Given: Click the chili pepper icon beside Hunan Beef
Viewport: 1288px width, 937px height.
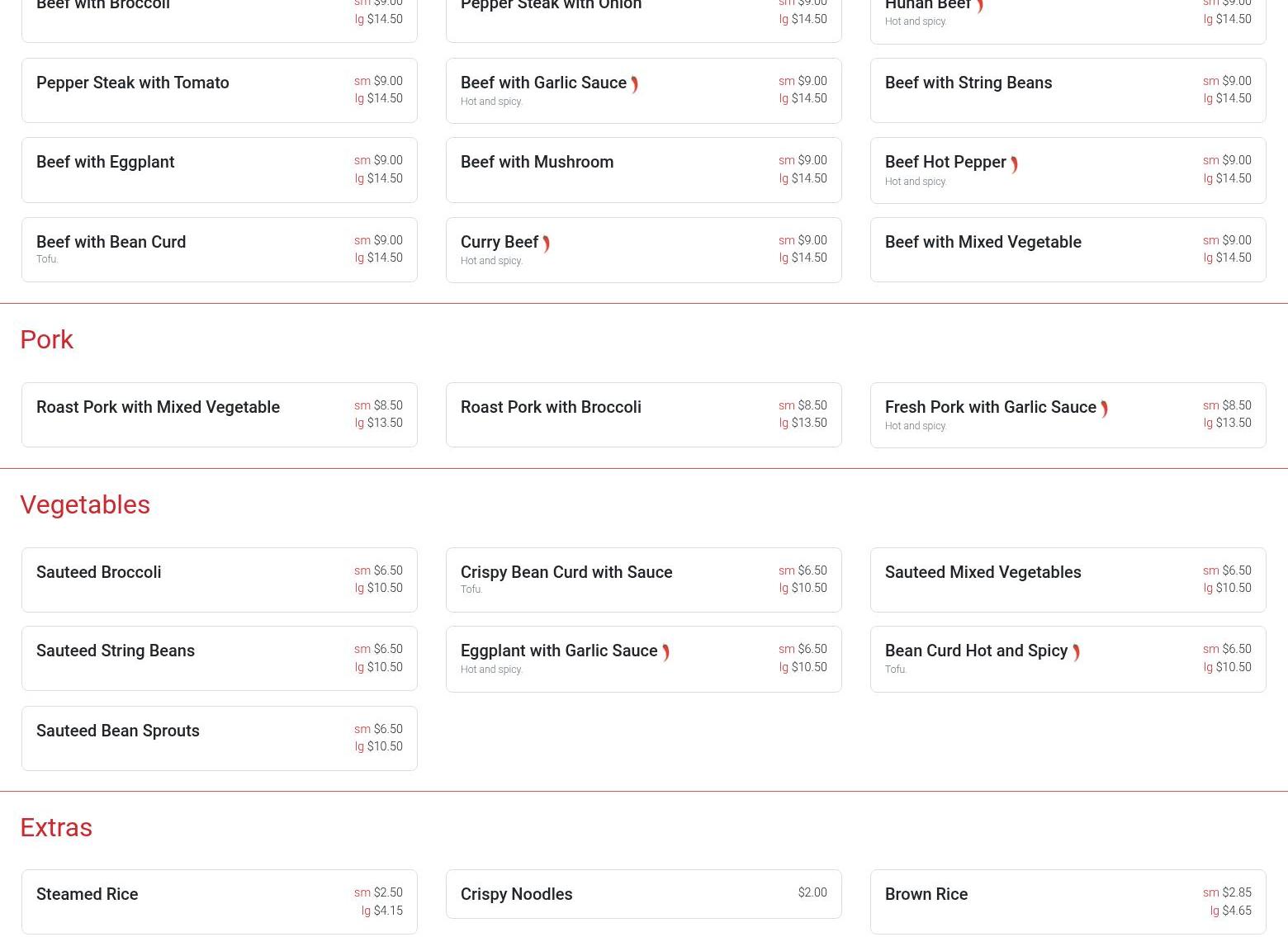Looking at the screenshot, I should point(979,7).
